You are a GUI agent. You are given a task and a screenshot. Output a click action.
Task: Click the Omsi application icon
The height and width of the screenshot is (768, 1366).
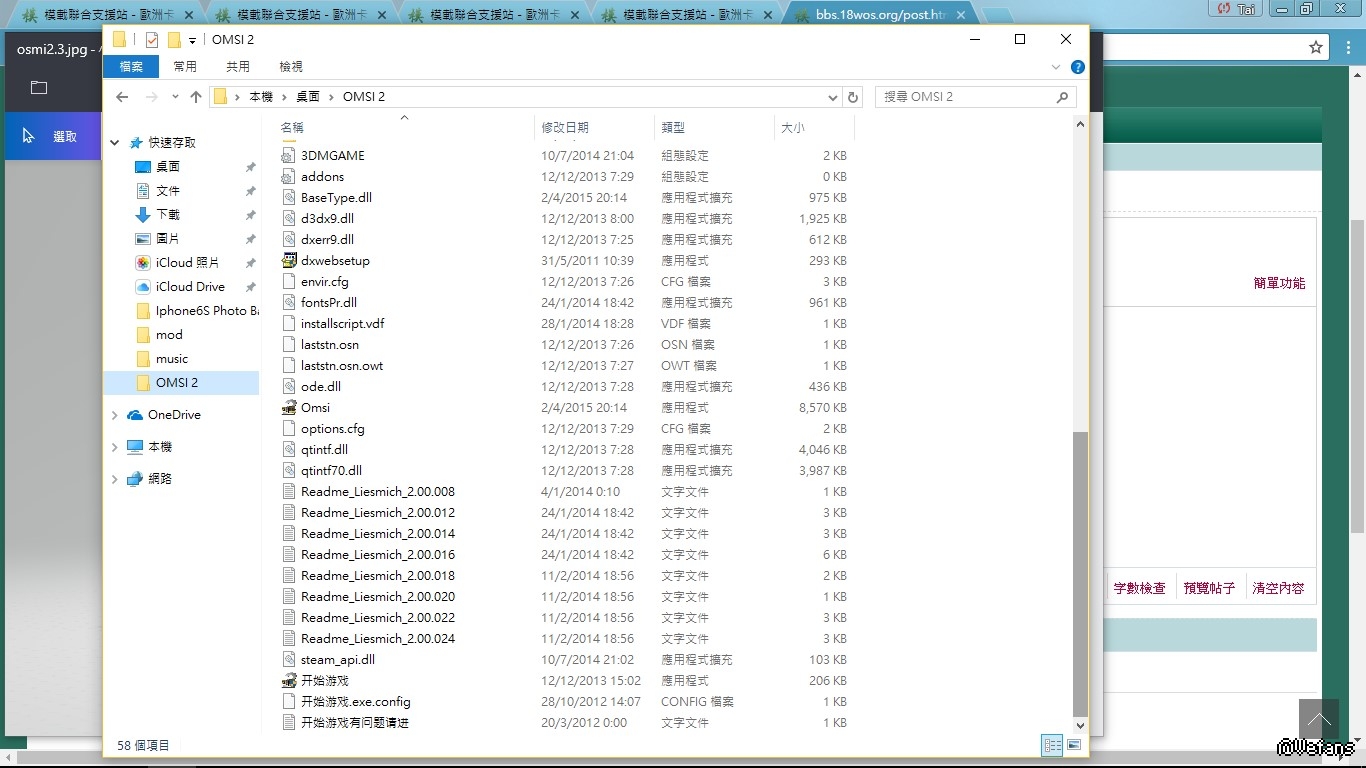289,407
